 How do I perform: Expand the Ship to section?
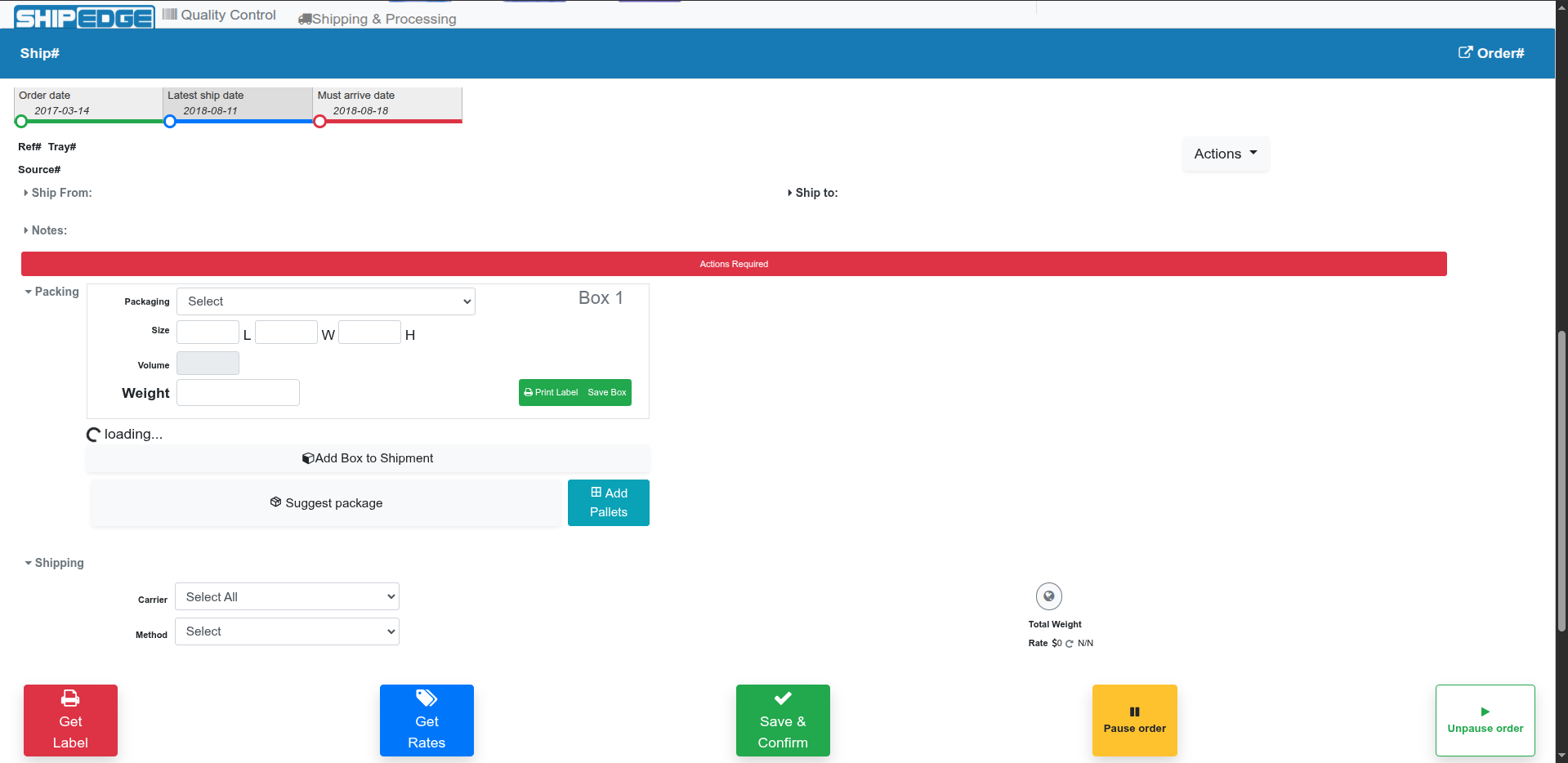(x=813, y=193)
